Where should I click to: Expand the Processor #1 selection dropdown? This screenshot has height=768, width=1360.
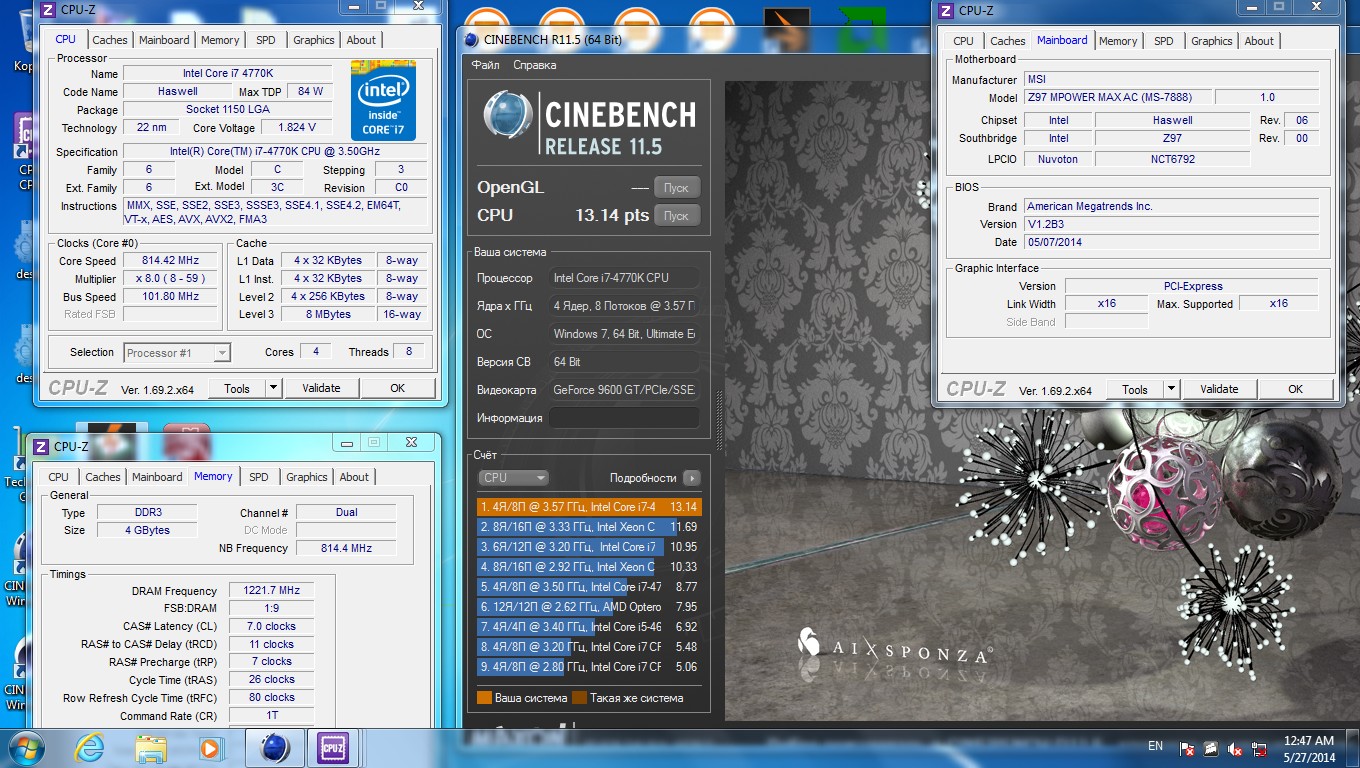(222, 352)
